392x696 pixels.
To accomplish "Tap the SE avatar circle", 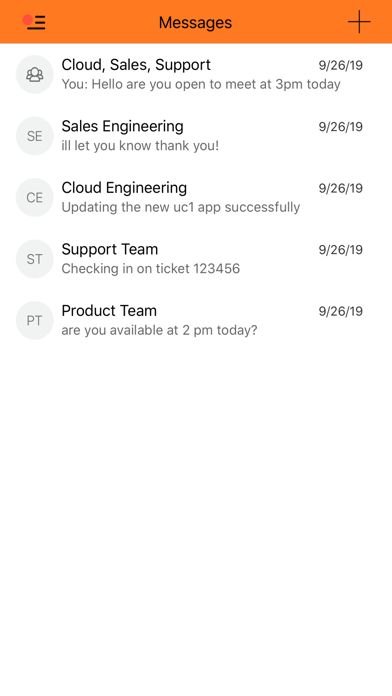I will 35,136.
